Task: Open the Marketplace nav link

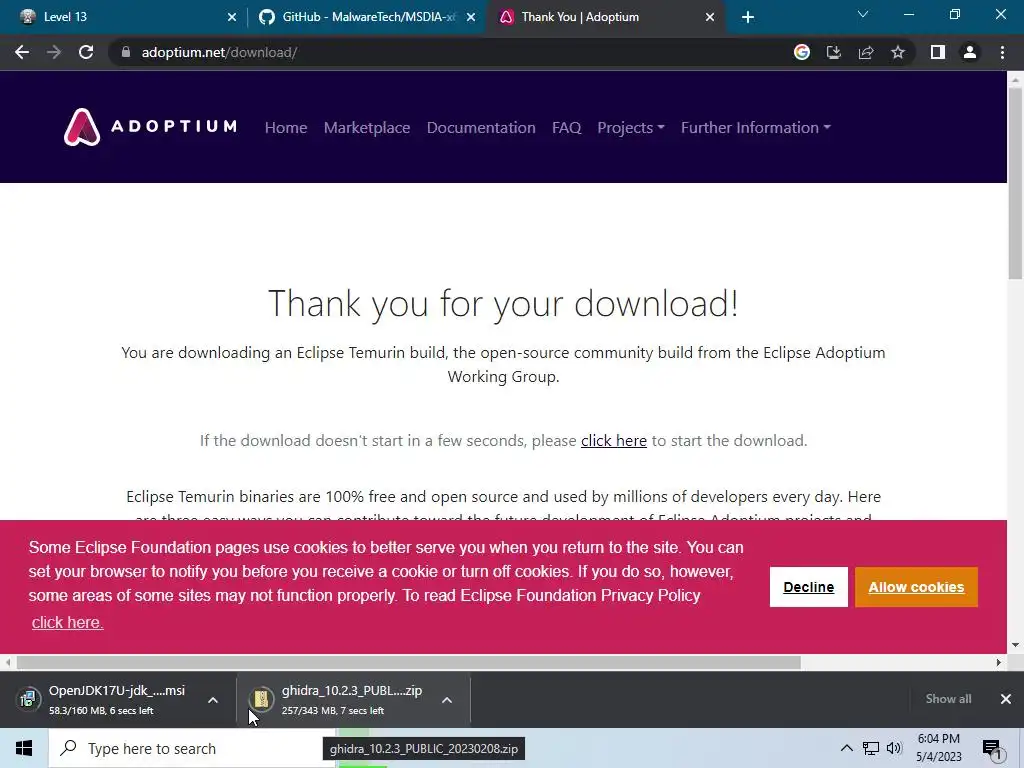Action: (x=367, y=127)
